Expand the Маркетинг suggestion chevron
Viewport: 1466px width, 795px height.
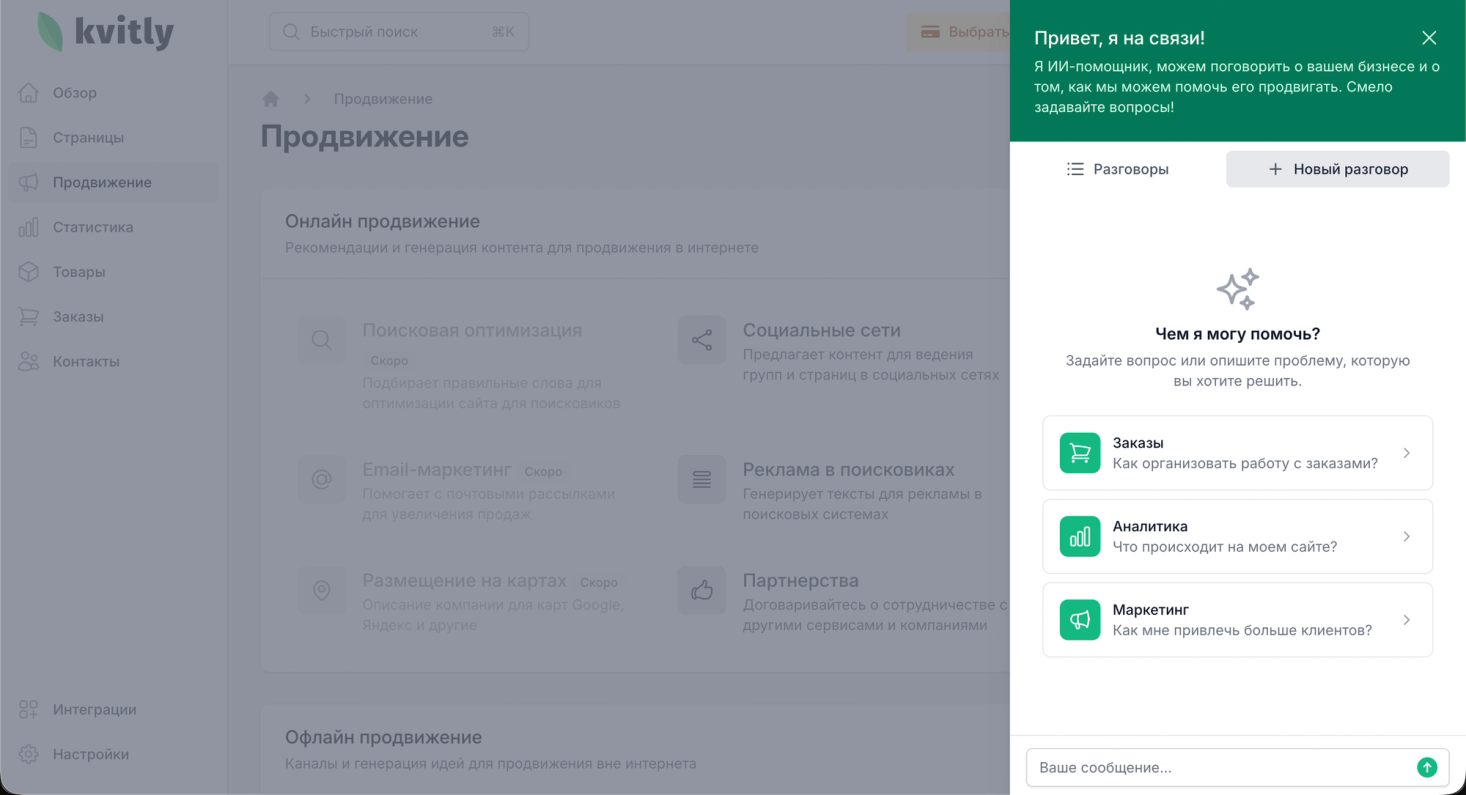pos(1407,620)
